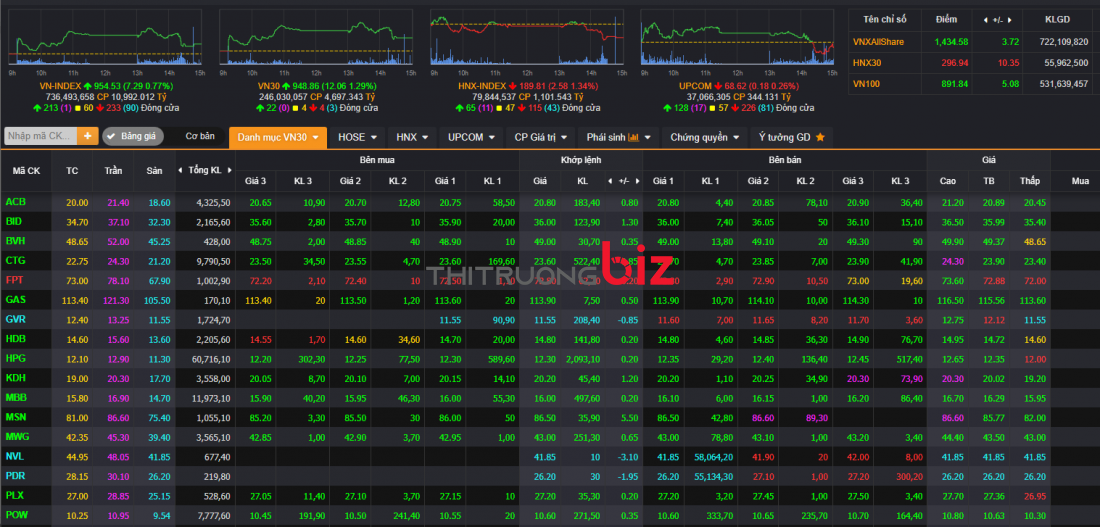Viewport: 1100px width, 527px height.
Task: Click the left arrow next to Tổng KL
Action: click(x=182, y=171)
